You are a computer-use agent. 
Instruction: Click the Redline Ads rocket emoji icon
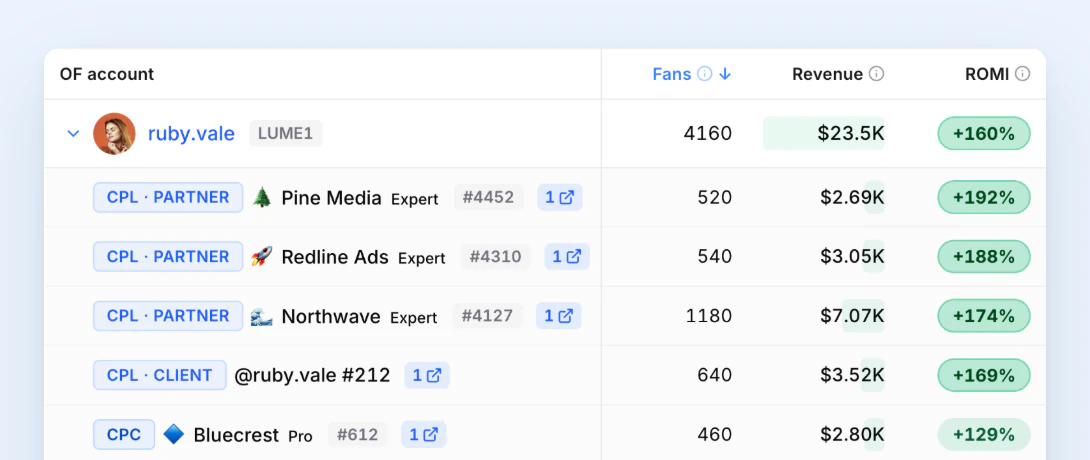point(261,257)
